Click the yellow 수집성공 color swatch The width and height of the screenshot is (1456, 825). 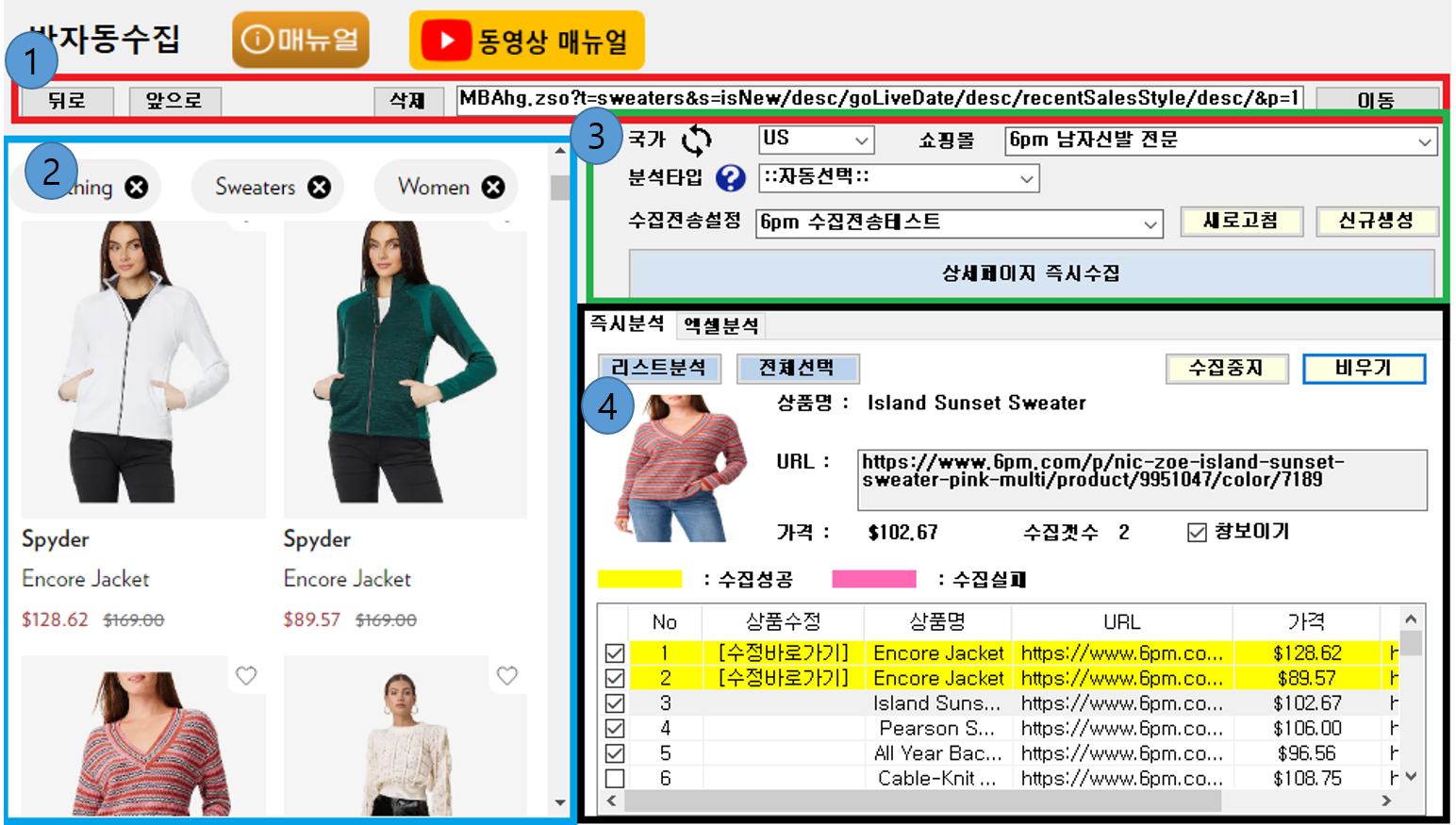(639, 579)
